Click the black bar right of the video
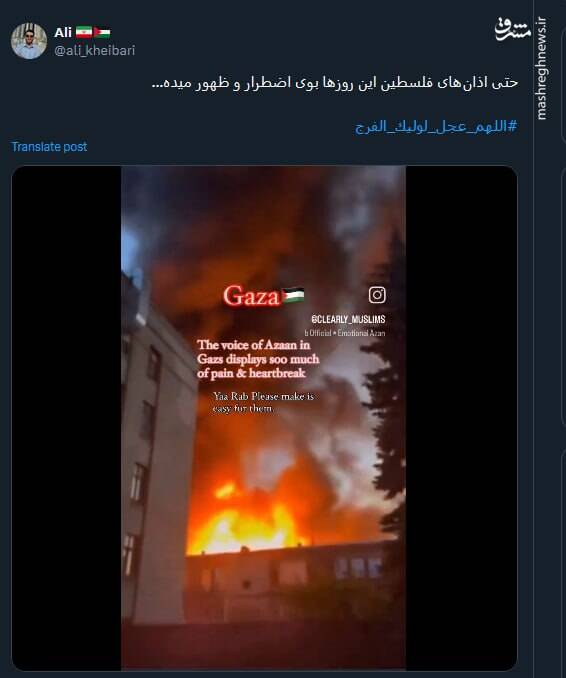The width and height of the screenshot is (566, 678). [461, 418]
